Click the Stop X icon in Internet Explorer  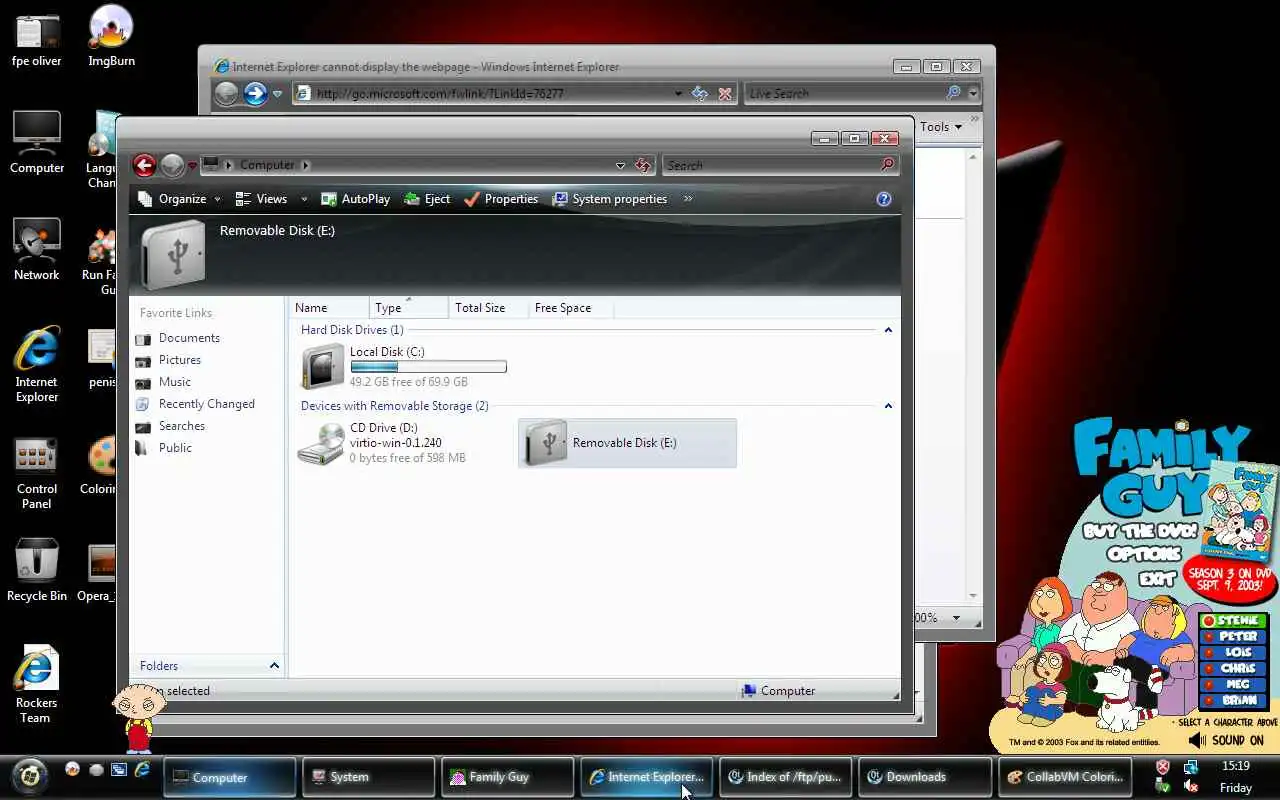pos(725,94)
